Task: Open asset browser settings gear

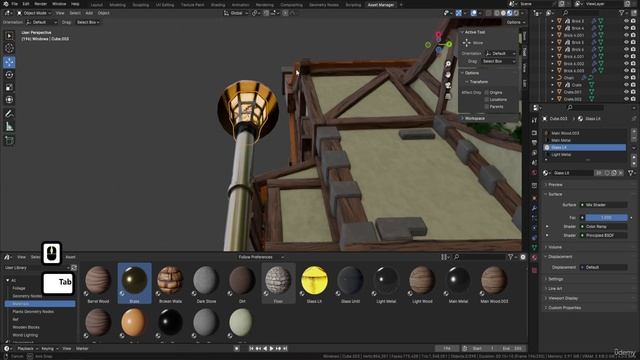Action: click(x=523, y=257)
